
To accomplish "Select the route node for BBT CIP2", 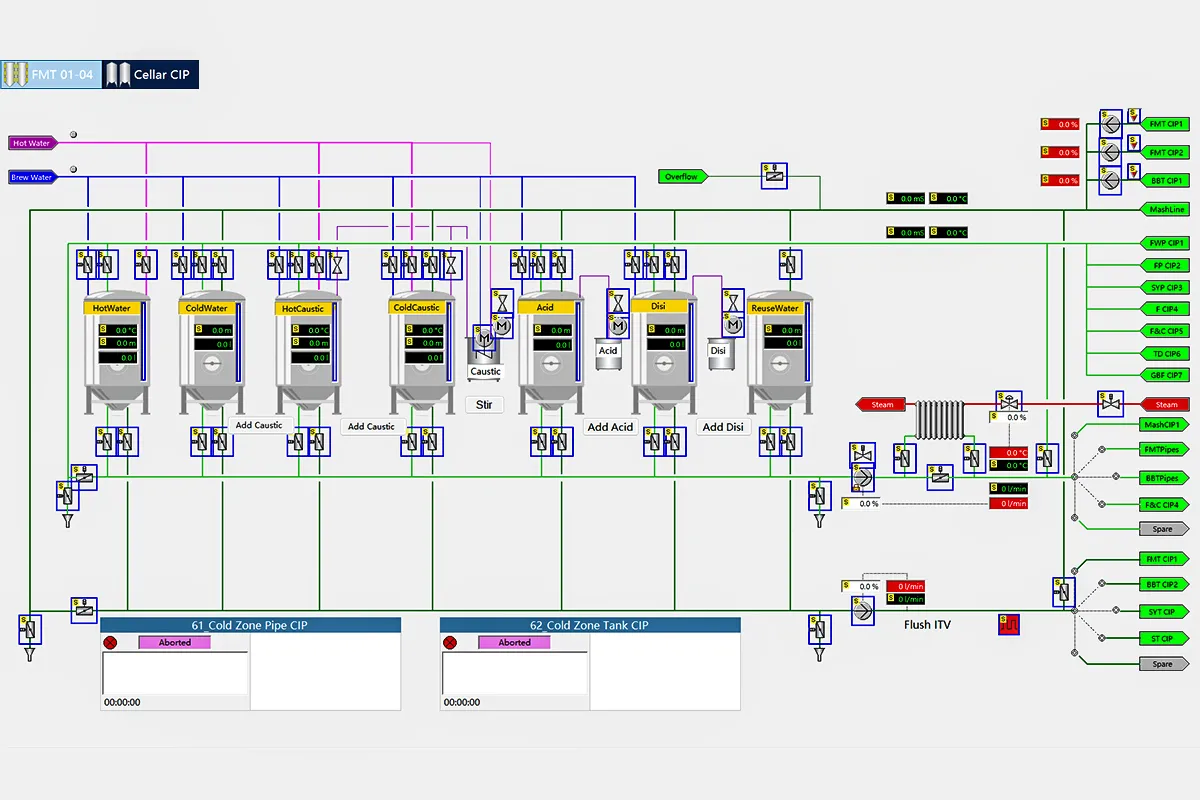I will 1103,582.
